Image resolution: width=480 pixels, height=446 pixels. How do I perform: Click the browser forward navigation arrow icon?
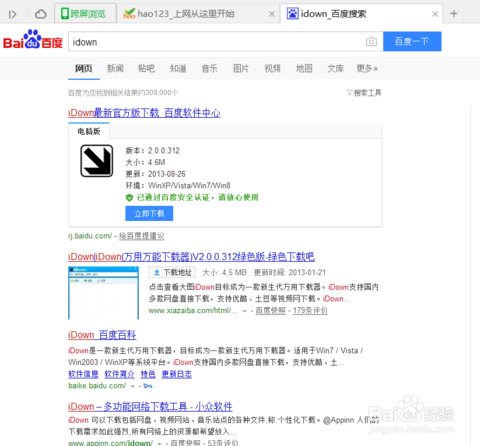tap(13, 14)
